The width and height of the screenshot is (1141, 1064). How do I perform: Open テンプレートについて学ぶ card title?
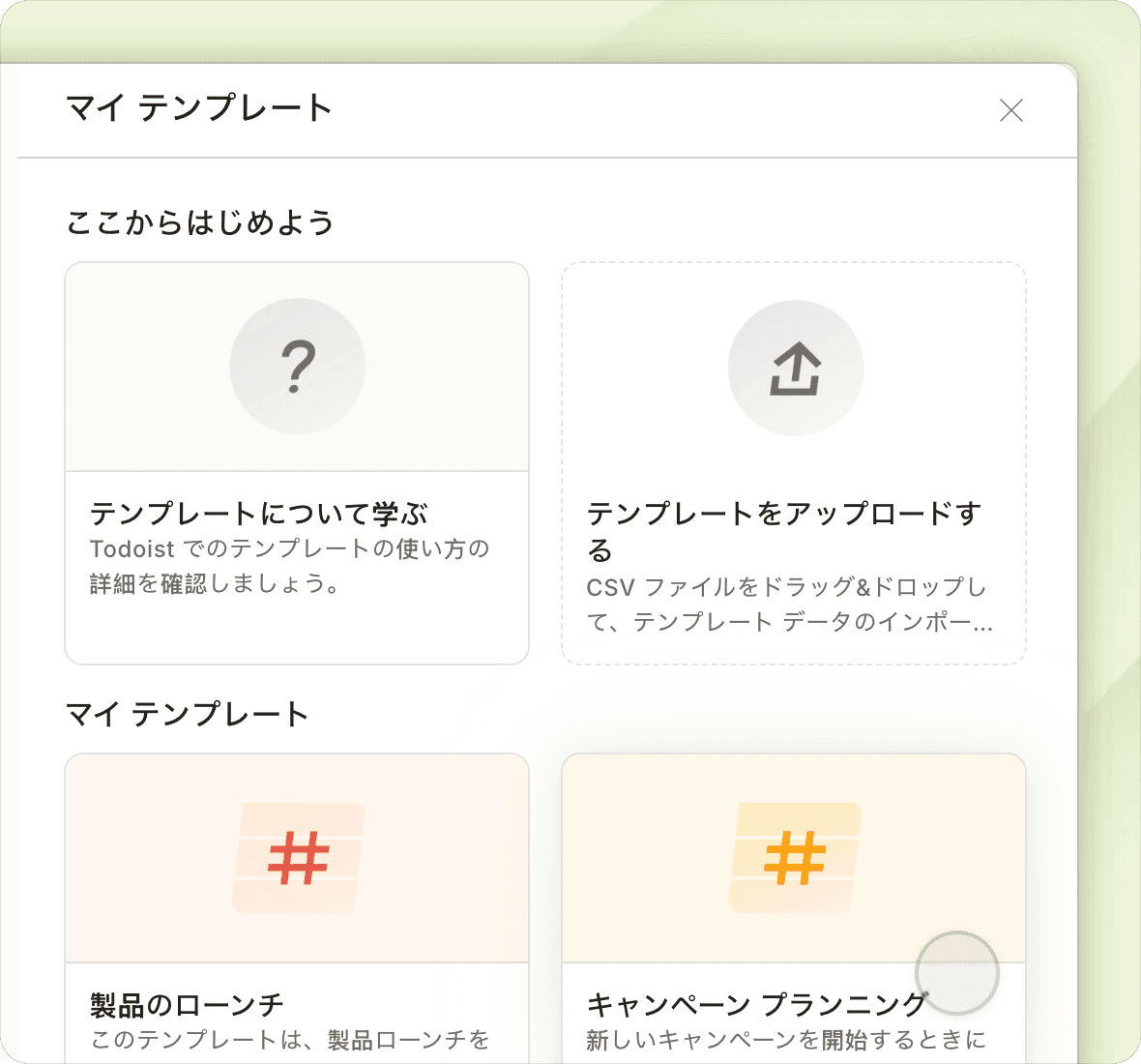coord(258,513)
